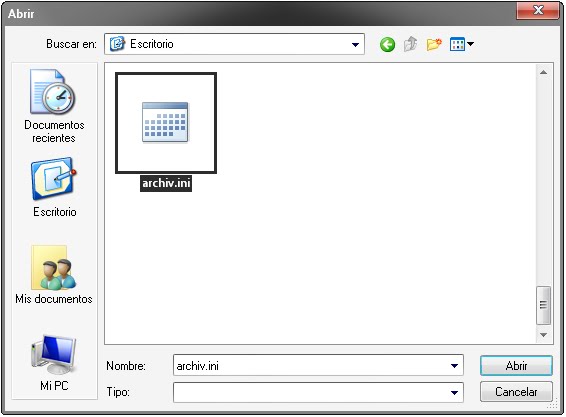Click the file list scroll down arrow

click(x=543, y=335)
